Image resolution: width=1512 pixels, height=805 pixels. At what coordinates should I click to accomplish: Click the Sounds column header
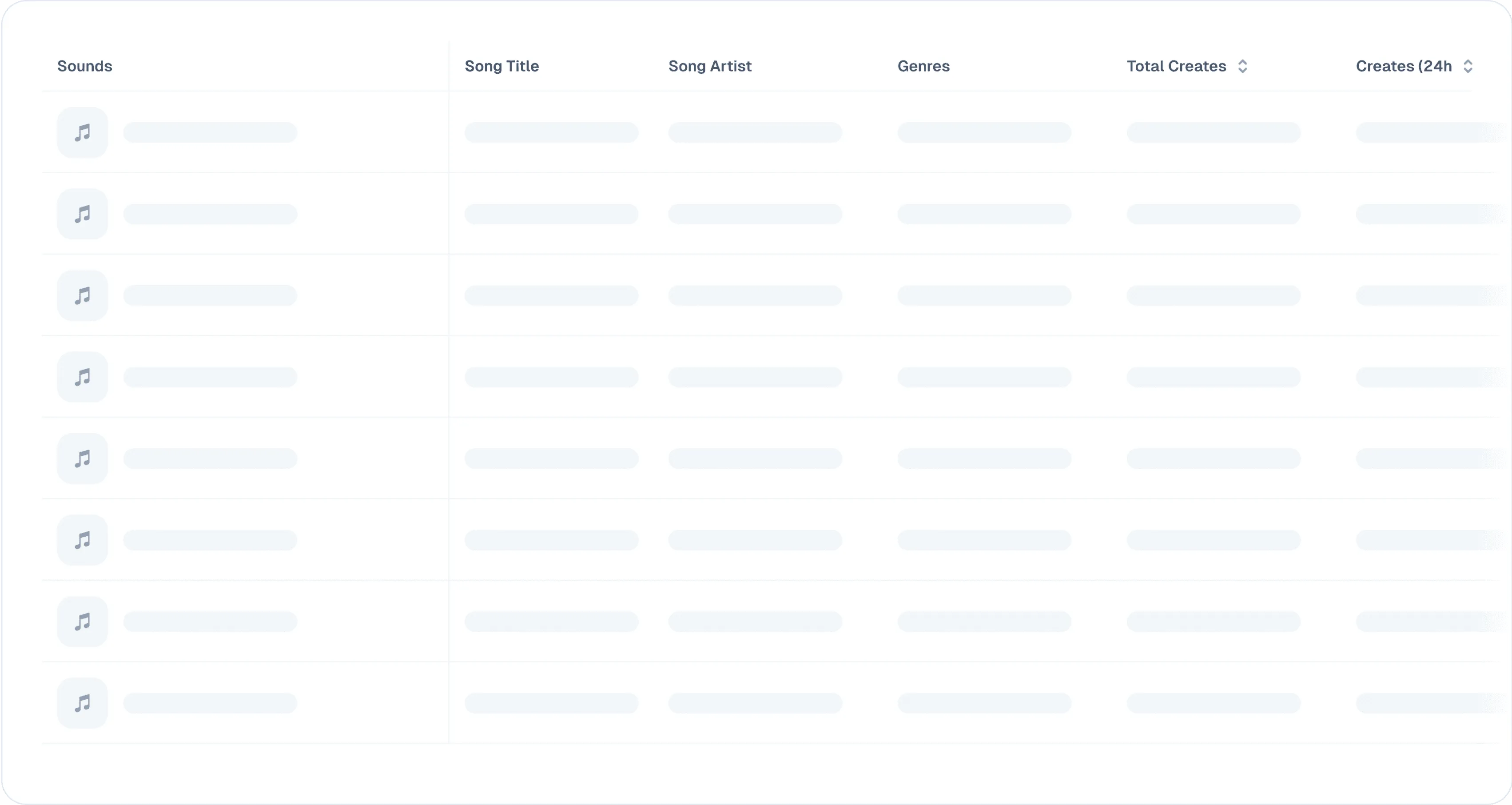pyautogui.click(x=84, y=66)
